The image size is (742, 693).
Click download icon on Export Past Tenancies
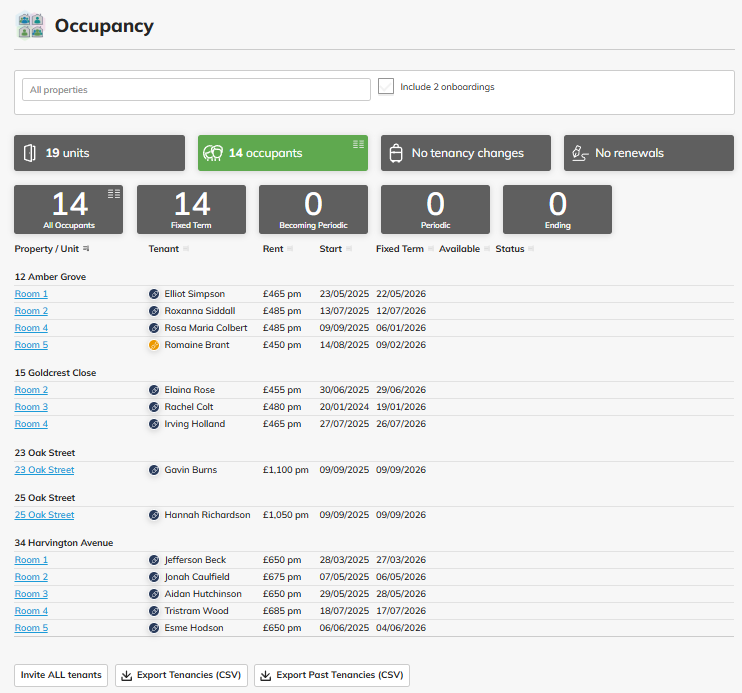tap(266, 675)
